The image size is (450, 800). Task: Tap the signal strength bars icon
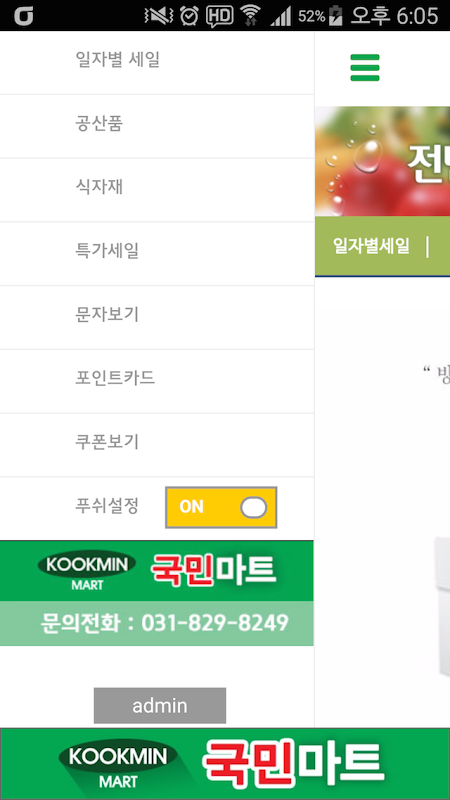point(281,17)
